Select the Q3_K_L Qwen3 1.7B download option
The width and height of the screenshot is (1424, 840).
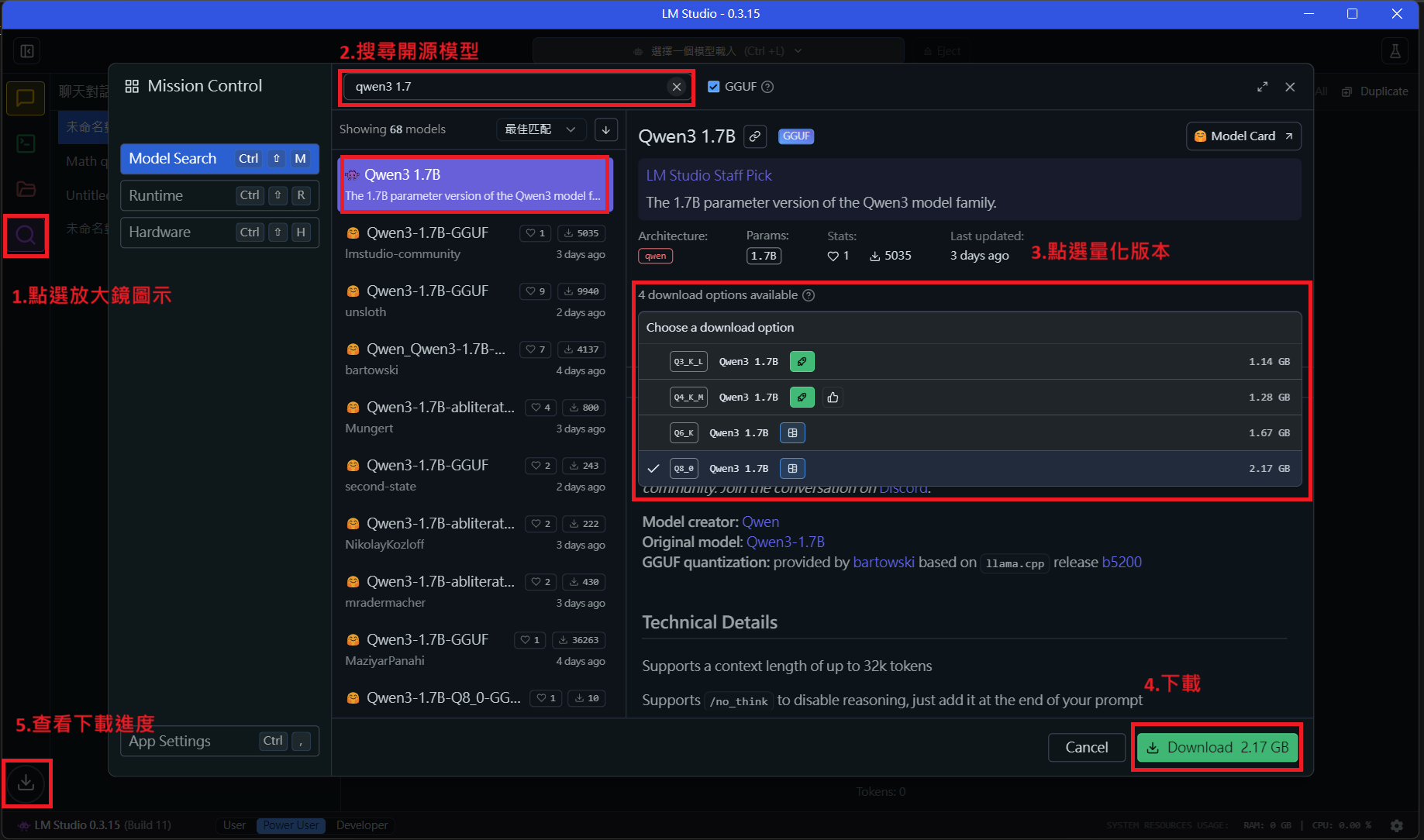969,362
